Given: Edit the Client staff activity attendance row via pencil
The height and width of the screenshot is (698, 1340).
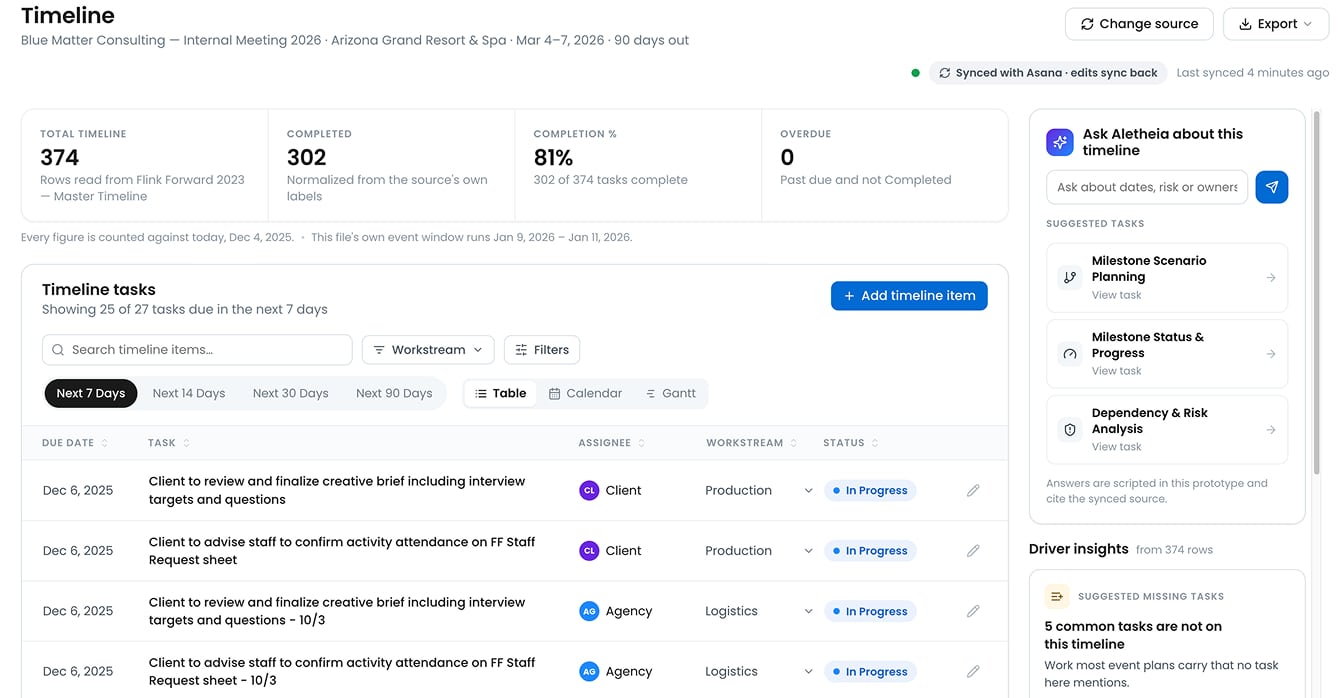Looking at the screenshot, I should 973,551.
